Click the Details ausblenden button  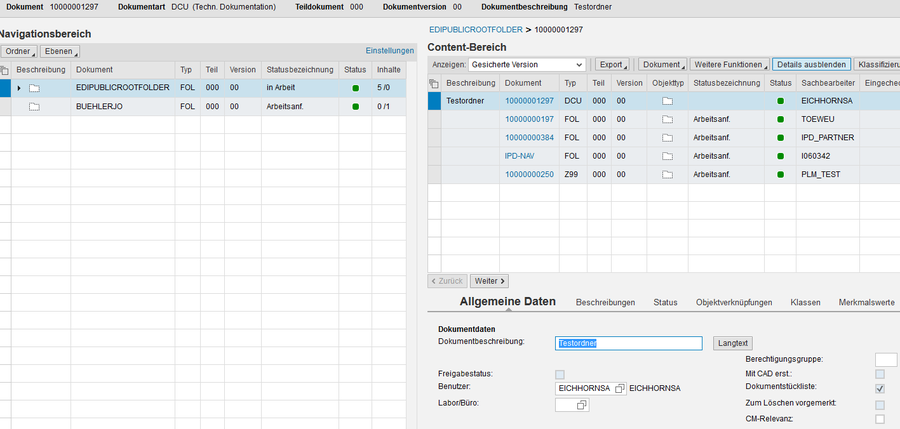811,64
